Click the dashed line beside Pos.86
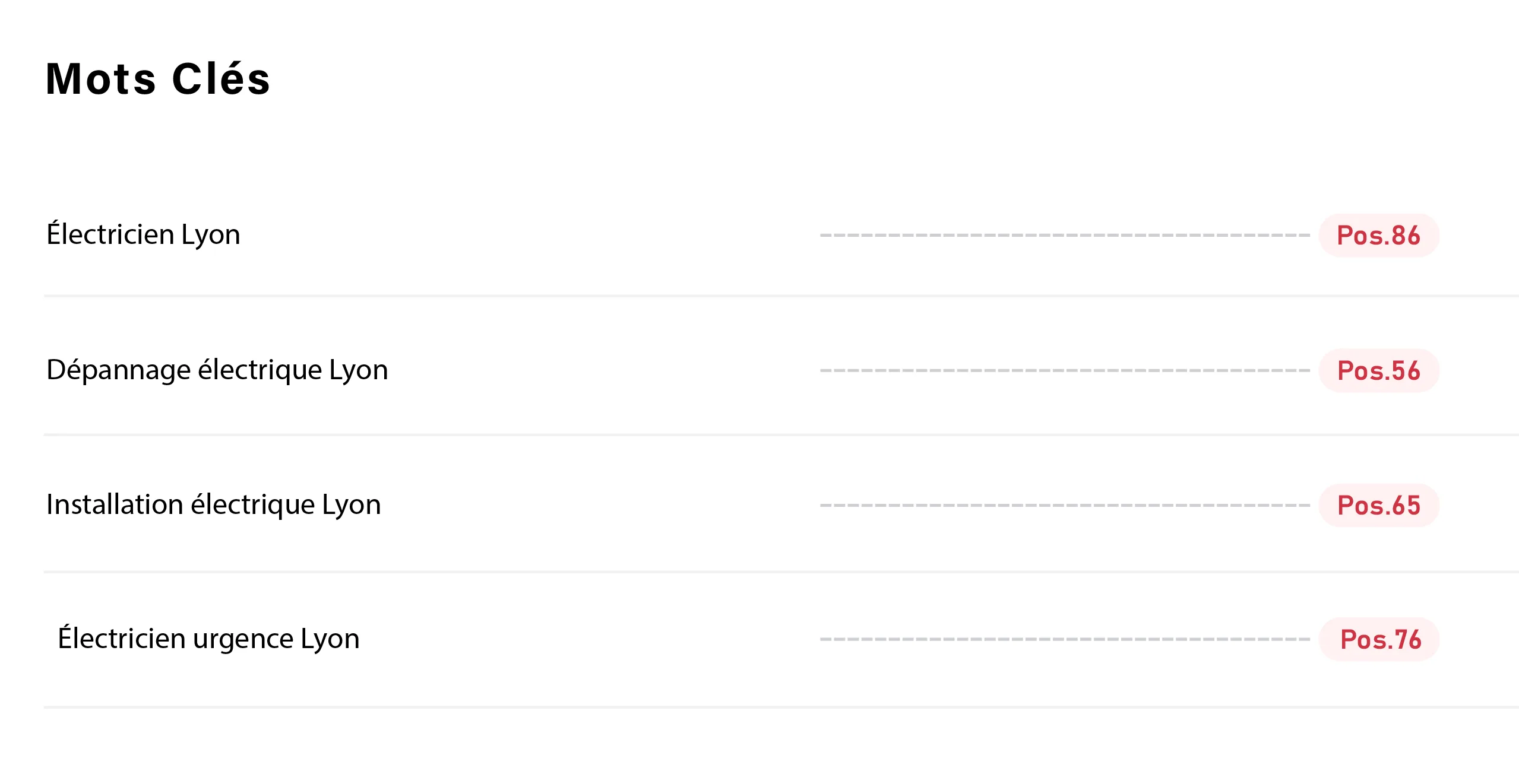 [1064, 236]
